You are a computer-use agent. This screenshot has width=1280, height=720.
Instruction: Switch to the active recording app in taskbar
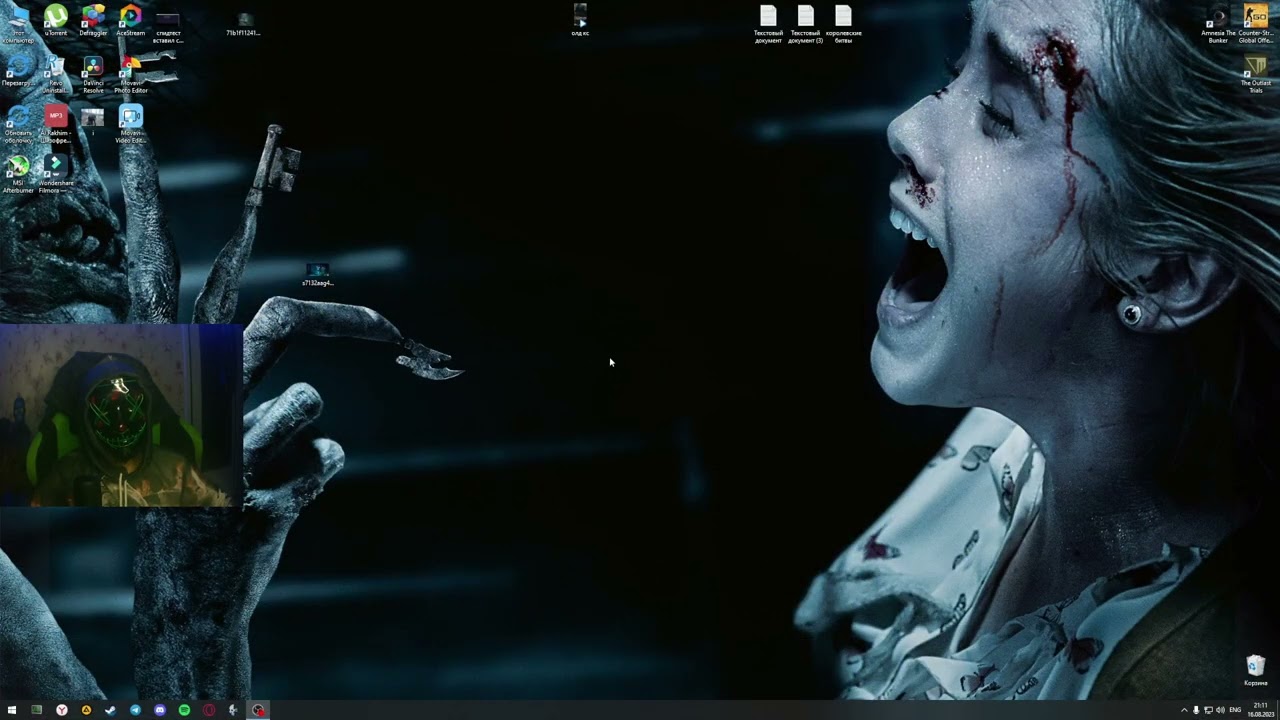click(258, 710)
